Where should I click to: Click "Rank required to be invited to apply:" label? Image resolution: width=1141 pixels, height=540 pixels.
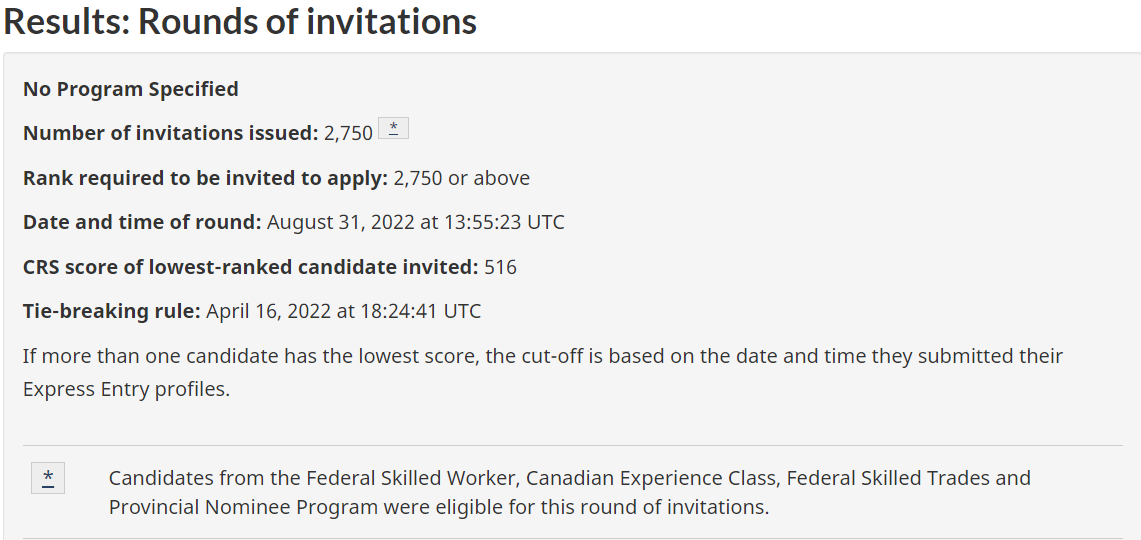(x=205, y=178)
